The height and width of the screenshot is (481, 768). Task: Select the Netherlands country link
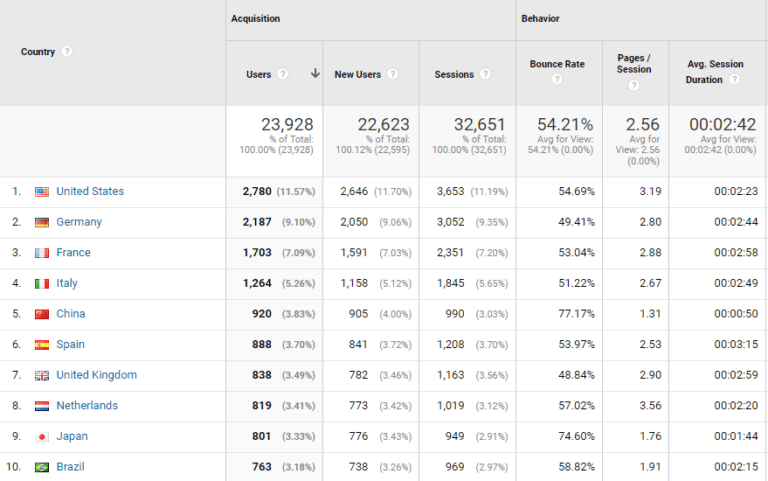pyautogui.click(x=87, y=406)
